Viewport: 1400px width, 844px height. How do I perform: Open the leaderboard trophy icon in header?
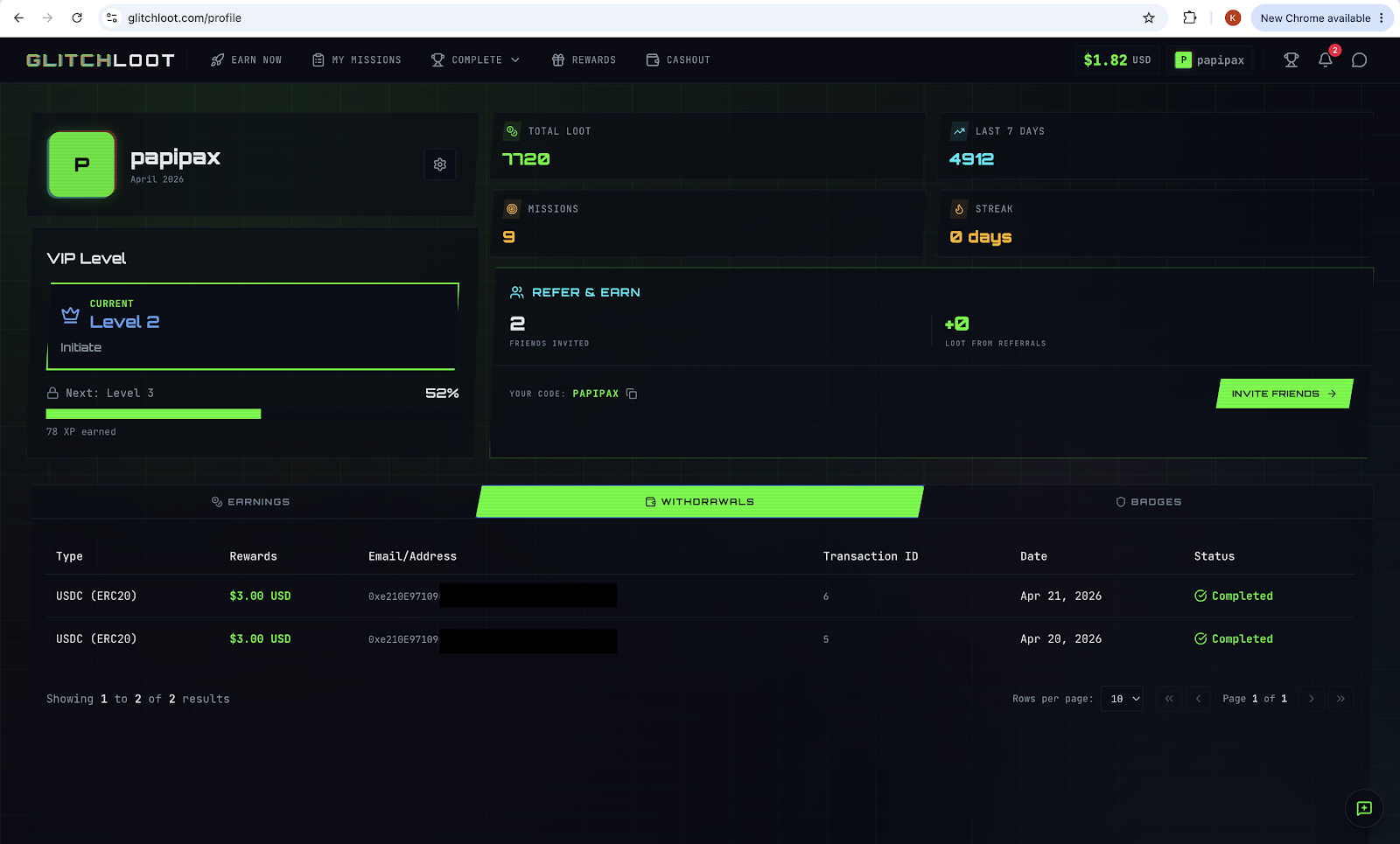coord(1291,60)
